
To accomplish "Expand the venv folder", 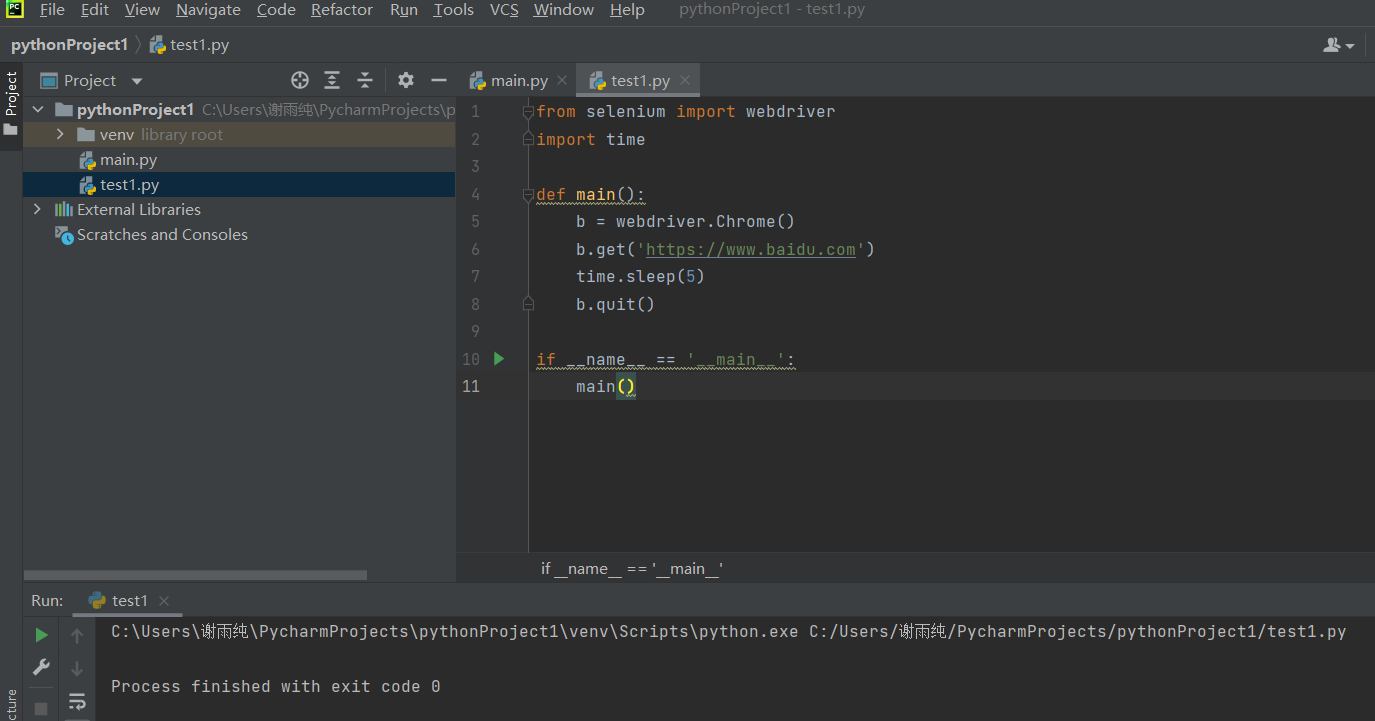I will click(x=60, y=134).
